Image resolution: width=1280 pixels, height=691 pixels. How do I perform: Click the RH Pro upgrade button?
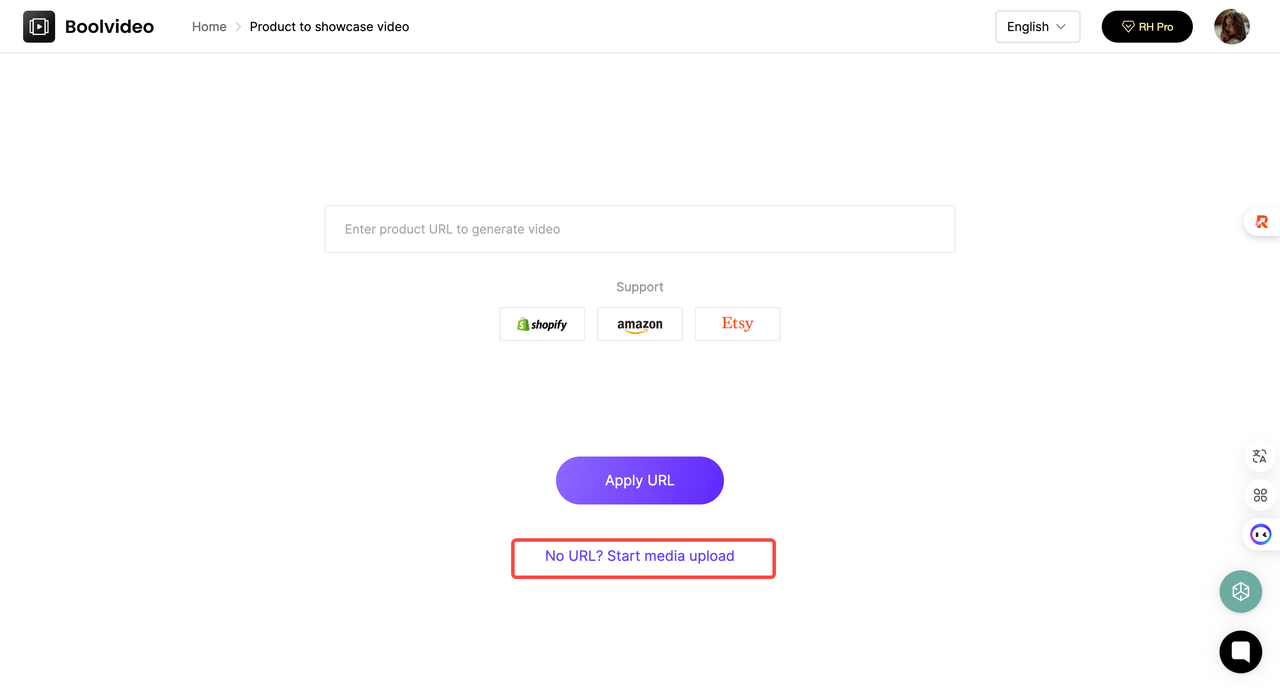pyautogui.click(x=1147, y=27)
